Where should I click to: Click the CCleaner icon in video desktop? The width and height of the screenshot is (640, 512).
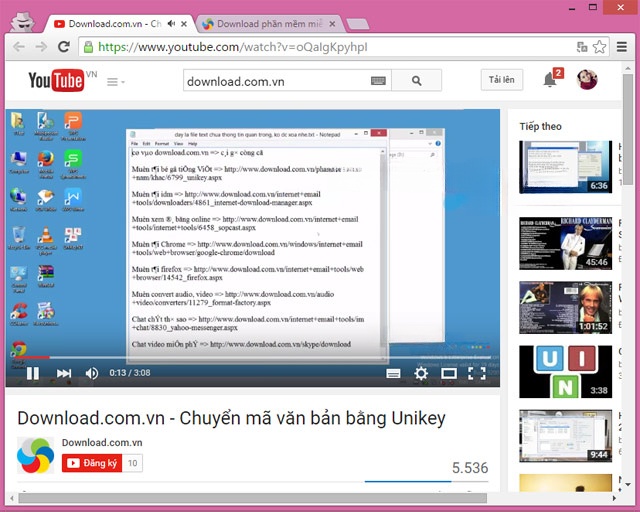[x=19, y=311]
